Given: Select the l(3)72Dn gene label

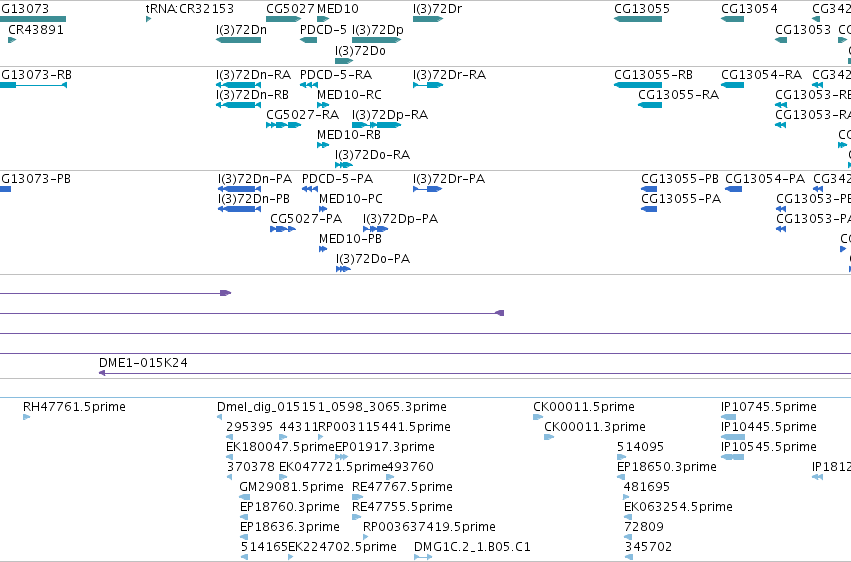Looking at the screenshot, I should click(x=242, y=30).
